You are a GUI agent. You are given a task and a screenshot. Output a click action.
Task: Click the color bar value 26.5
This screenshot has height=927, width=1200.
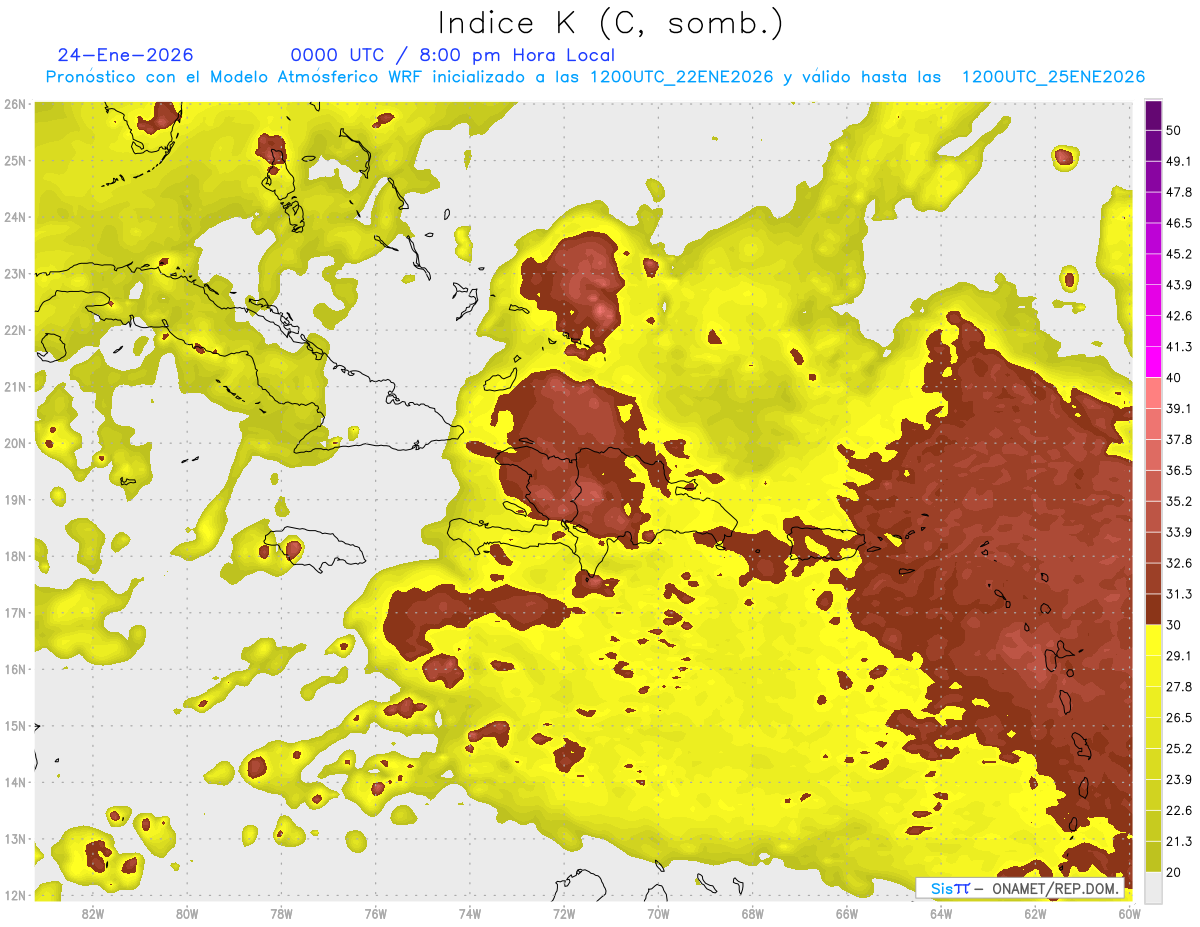[1178, 717]
